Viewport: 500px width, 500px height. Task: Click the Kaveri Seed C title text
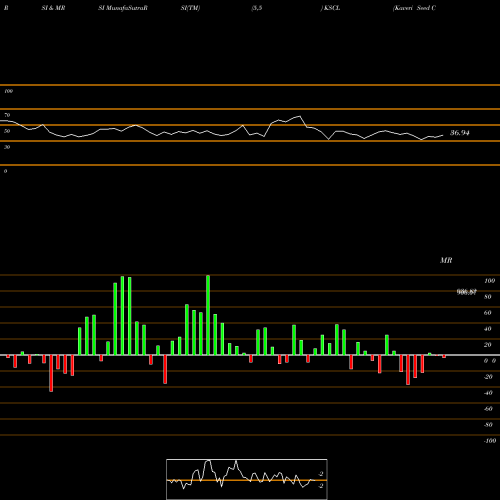tap(414, 8)
